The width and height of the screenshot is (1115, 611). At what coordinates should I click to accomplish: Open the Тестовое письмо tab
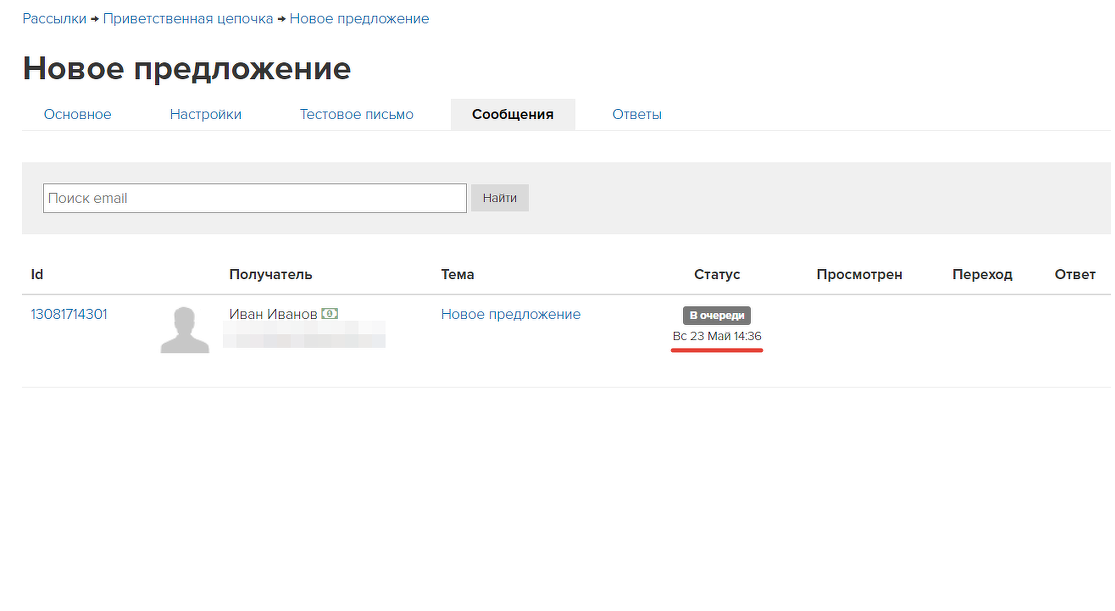[x=356, y=114]
